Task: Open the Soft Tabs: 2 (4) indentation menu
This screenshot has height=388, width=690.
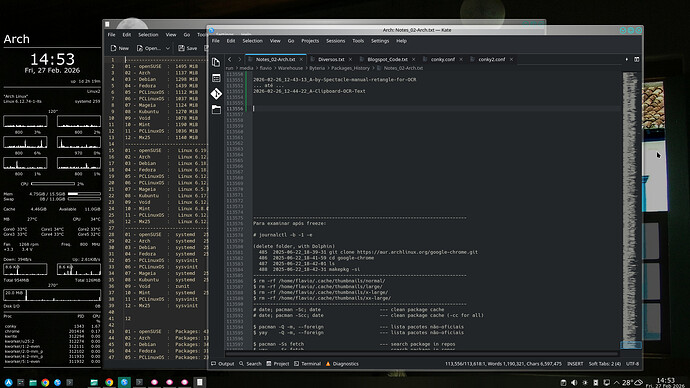Action: coord(605,364)
